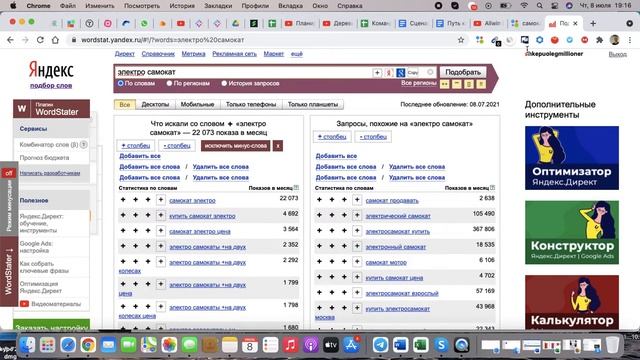Open the Chrome extensions puzzle icon

click(x=599, y=40)
